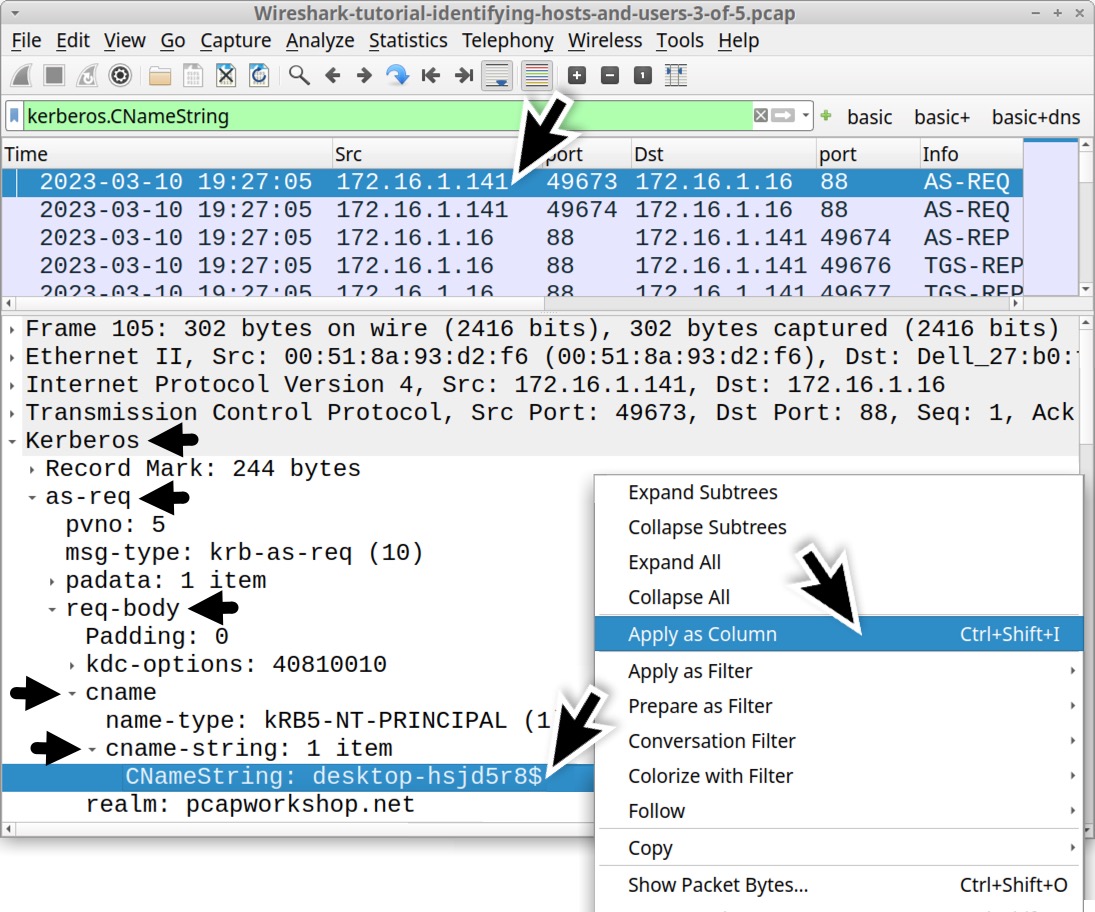Image resolution: width=1095 pixels, height=912 pixels.
Task: Open the Statistics menu
Action: (x=408, y=40)
